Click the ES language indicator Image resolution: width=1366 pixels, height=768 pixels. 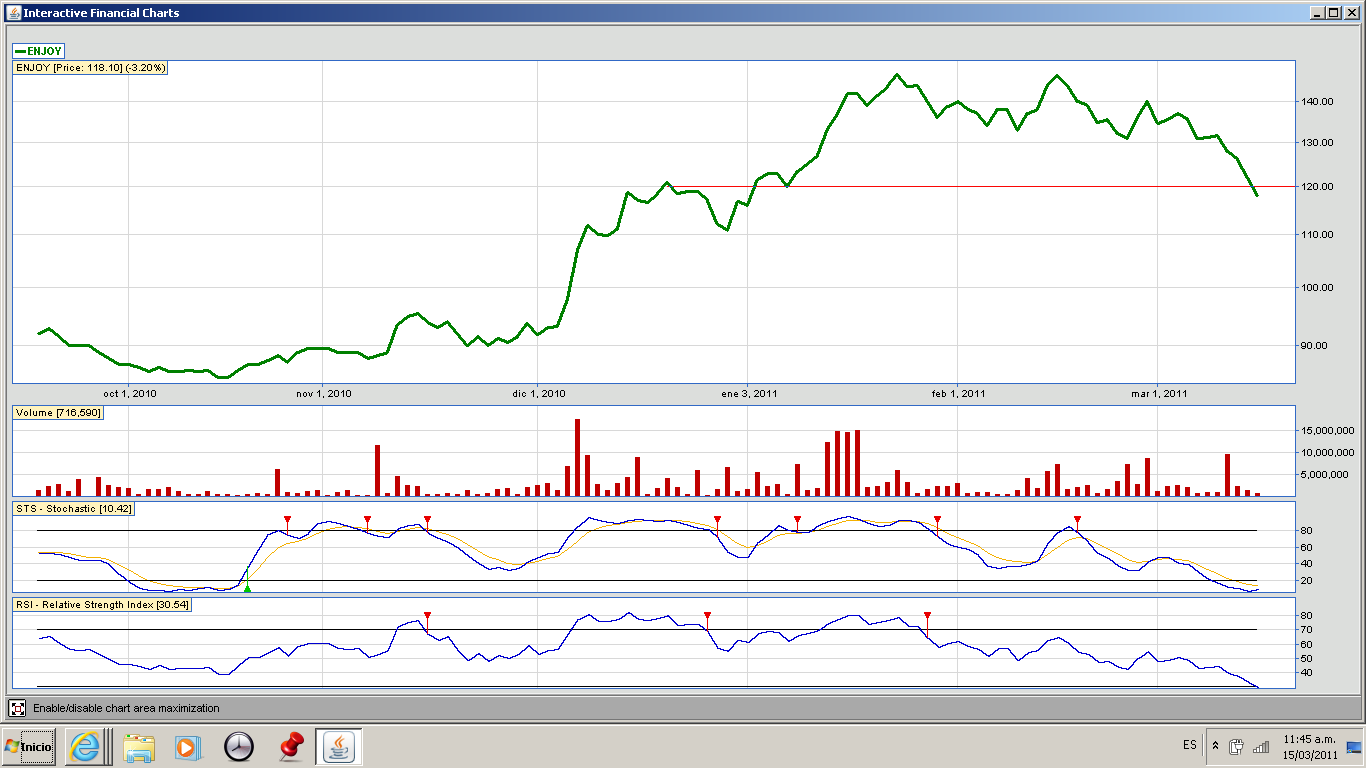(1189, 745)
